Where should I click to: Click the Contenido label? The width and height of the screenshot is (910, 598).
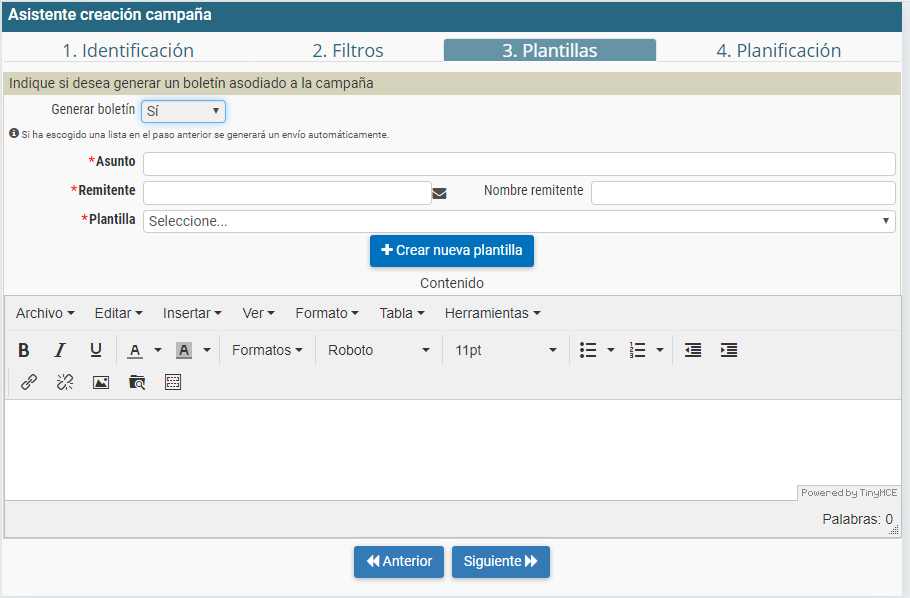(452, 283)
